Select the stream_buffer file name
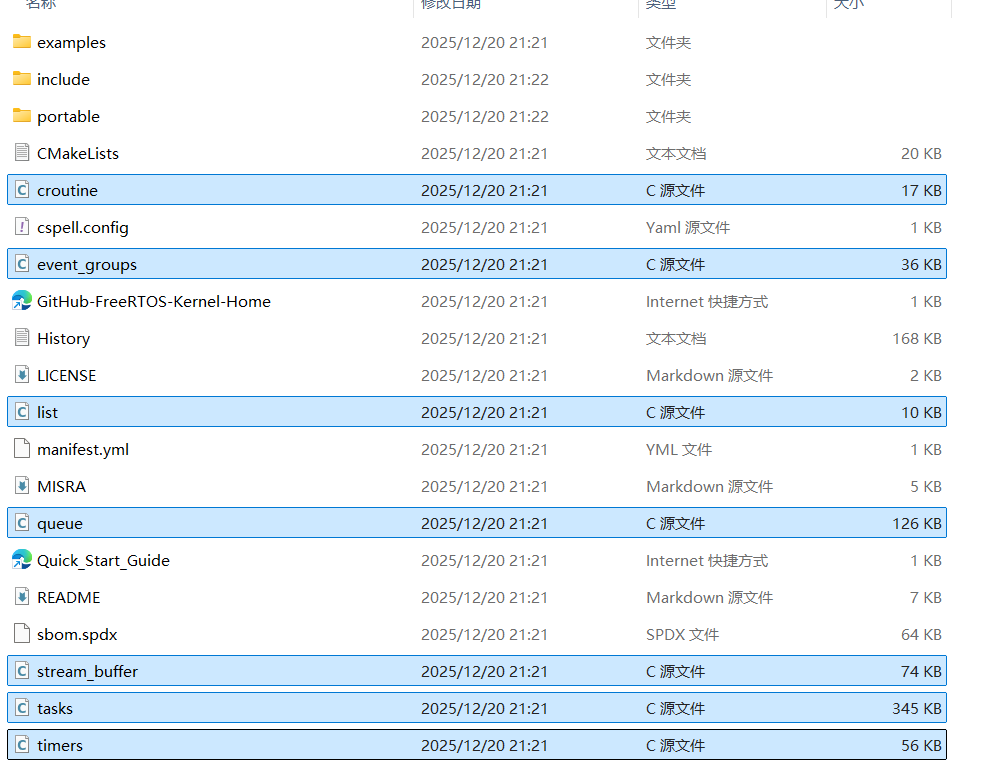This screenshot has height=777, width=1002. click(x=88, y=672)
